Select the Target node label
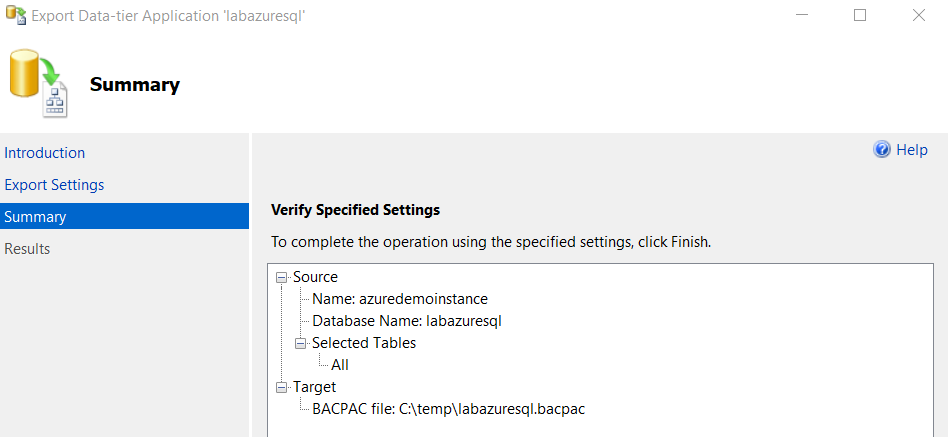This screenshot has height=437, width=948. pos(314,387)
